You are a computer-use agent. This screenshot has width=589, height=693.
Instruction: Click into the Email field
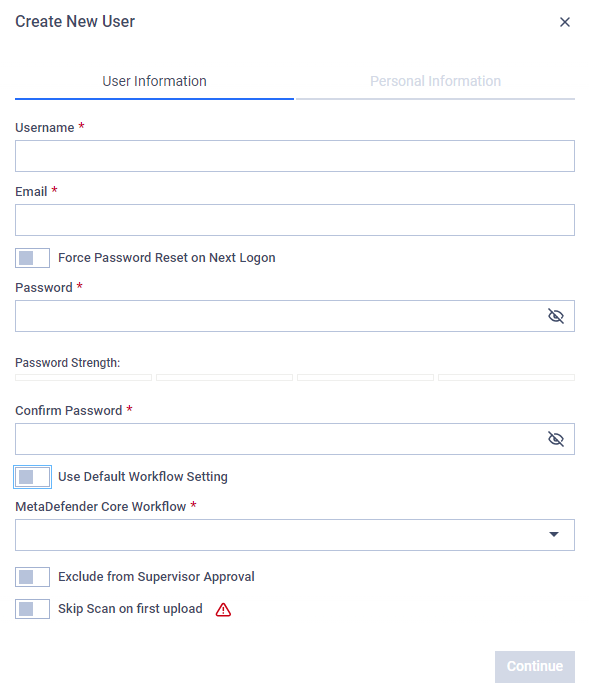[295, 220]
